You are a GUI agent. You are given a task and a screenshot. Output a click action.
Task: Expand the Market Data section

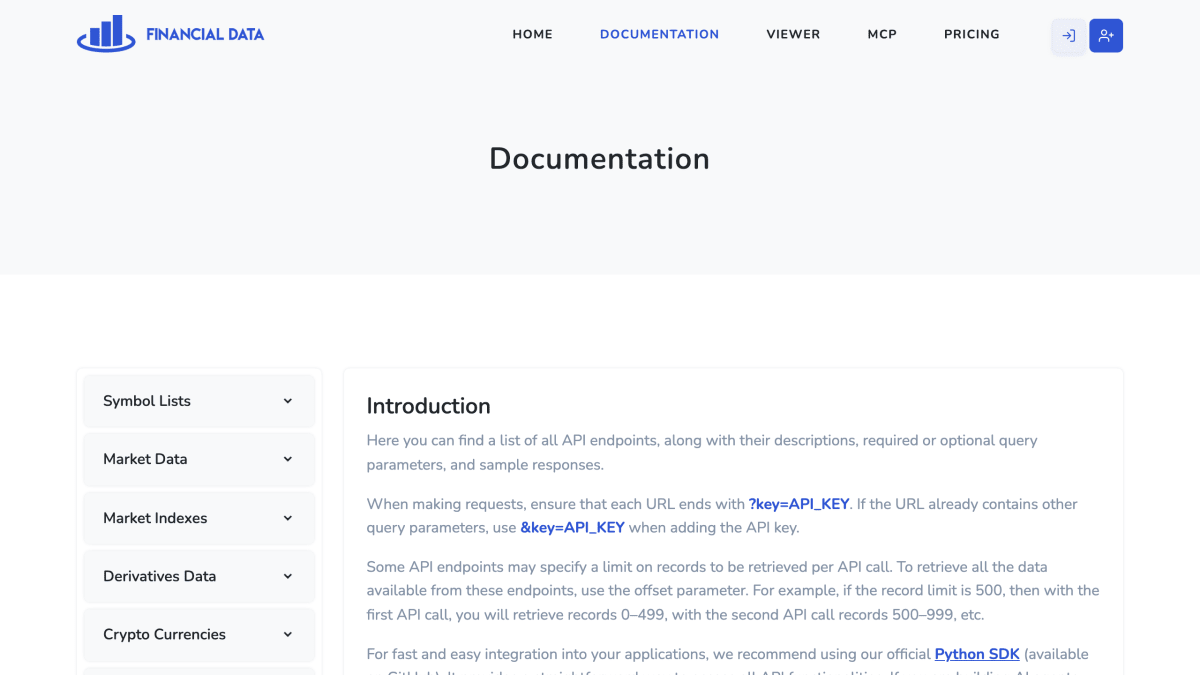click(x=199, y=459)
